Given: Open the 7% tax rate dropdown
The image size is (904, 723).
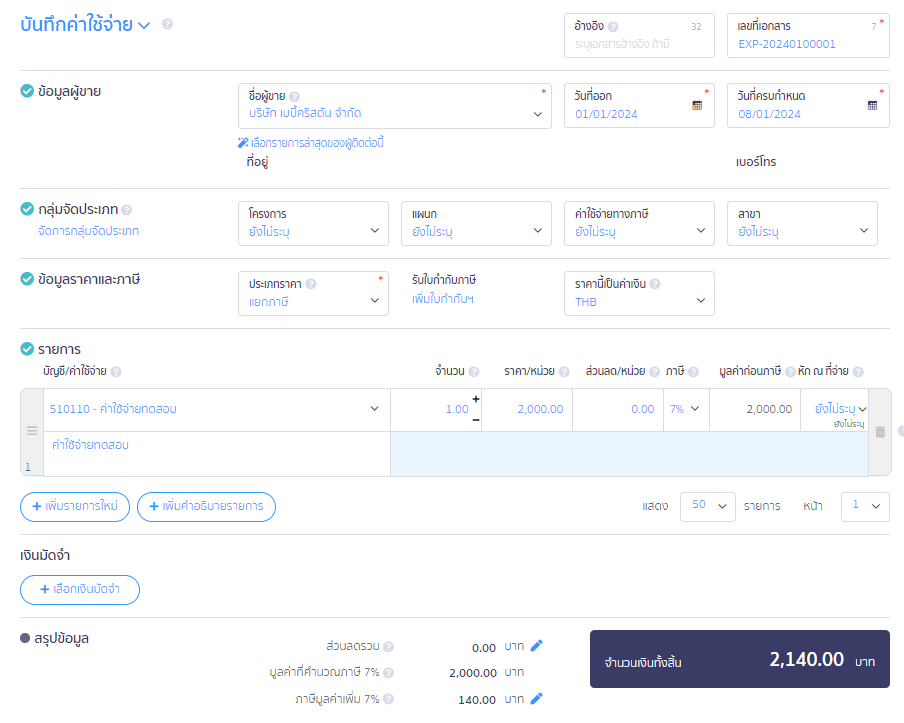Looking at the screenshot, I should [x=686, y=409].
